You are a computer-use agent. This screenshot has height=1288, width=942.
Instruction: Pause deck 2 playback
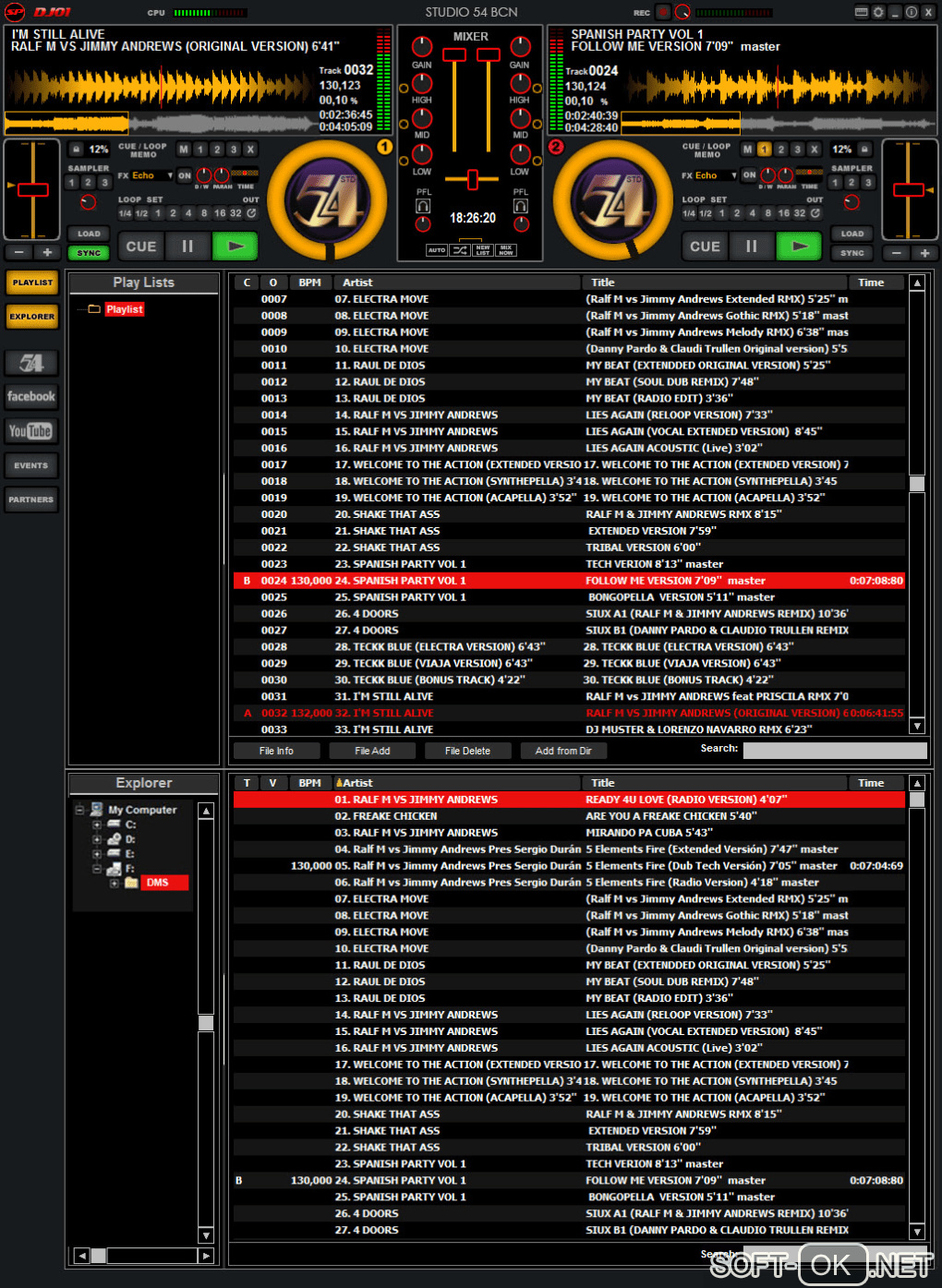point(751,247)
